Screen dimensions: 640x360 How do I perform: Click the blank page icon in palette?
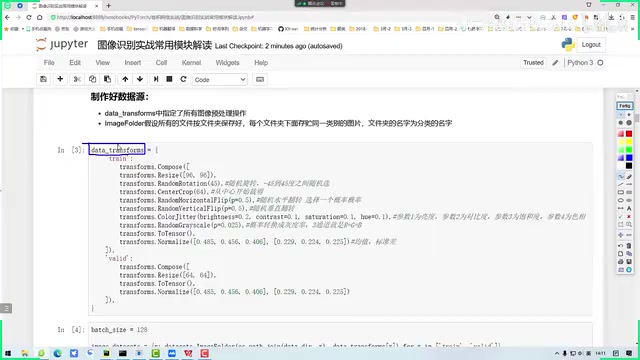click(x=620, y=253)
